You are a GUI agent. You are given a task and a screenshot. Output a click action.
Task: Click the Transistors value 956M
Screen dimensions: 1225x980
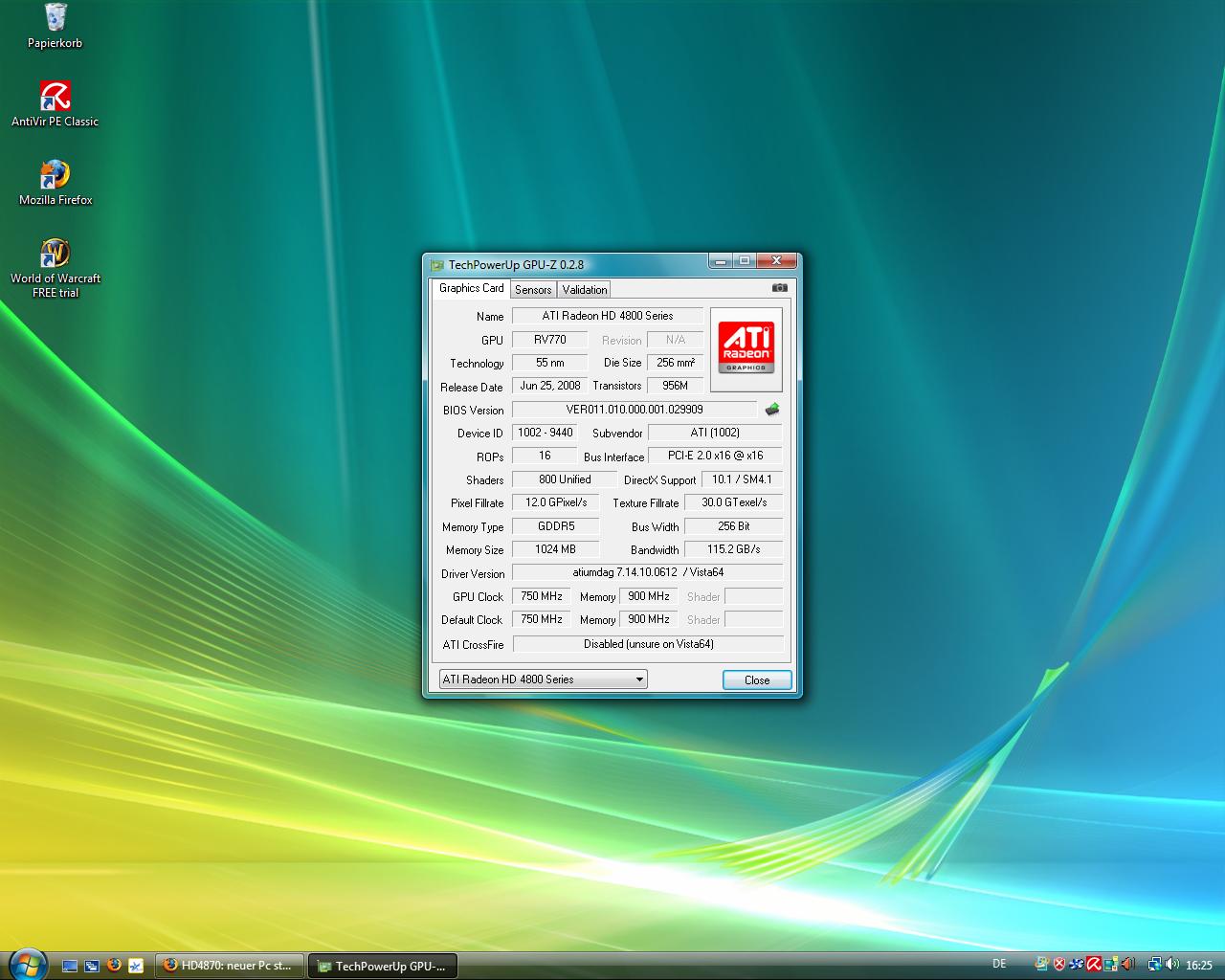click(x=676, y=386)
